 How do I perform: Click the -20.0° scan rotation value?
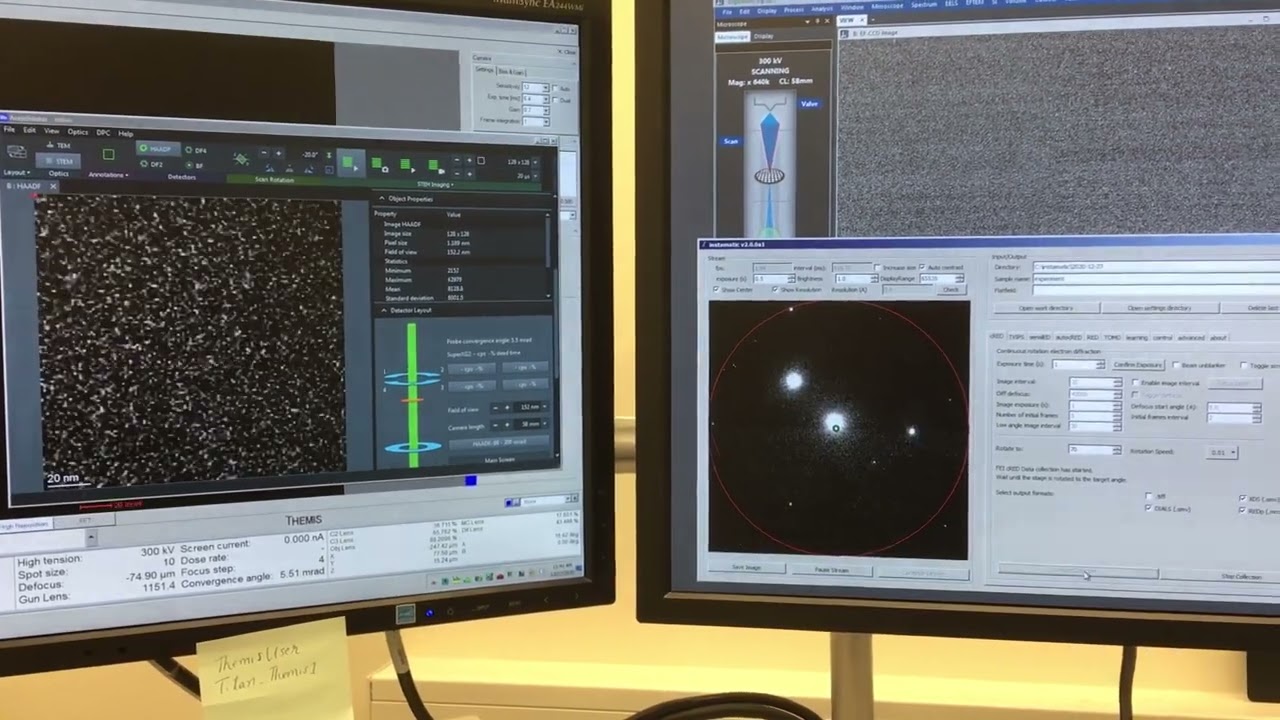310,155
